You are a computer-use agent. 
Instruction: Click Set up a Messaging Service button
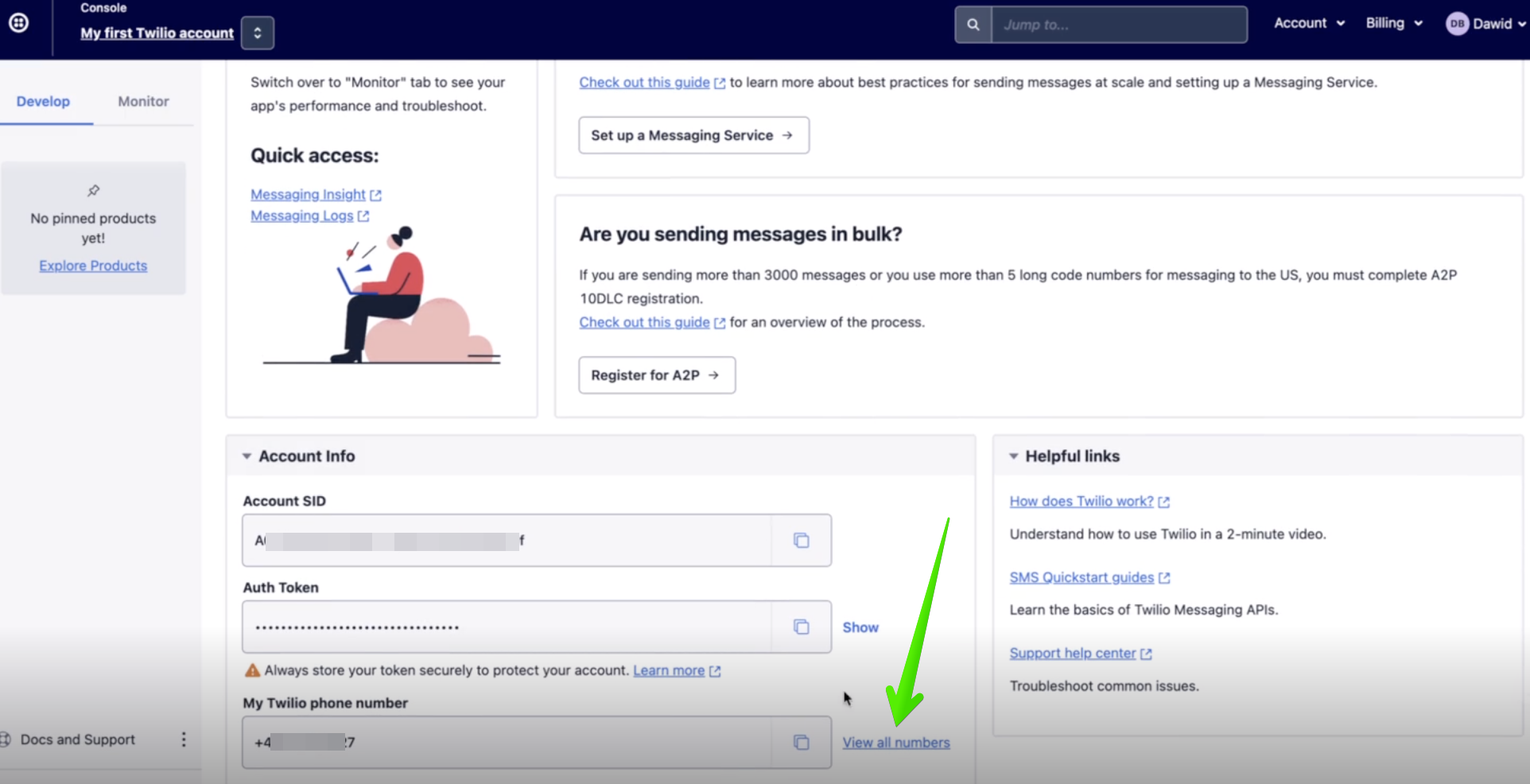tap(693, 135)
